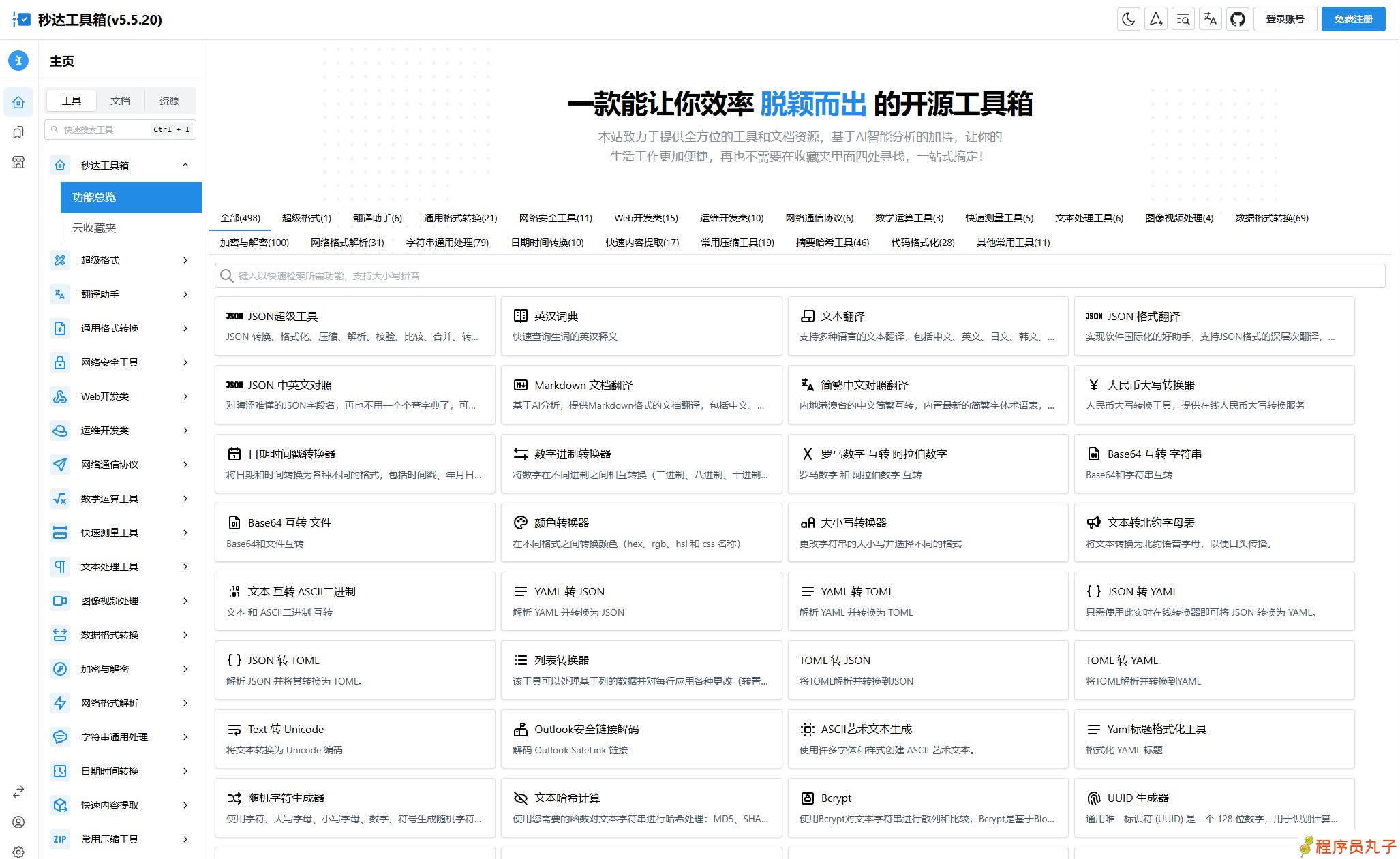Screen dimensions: 1400x859
Task: Click the 网络格式解析 lightning icon
Action: tap(60, 703)
